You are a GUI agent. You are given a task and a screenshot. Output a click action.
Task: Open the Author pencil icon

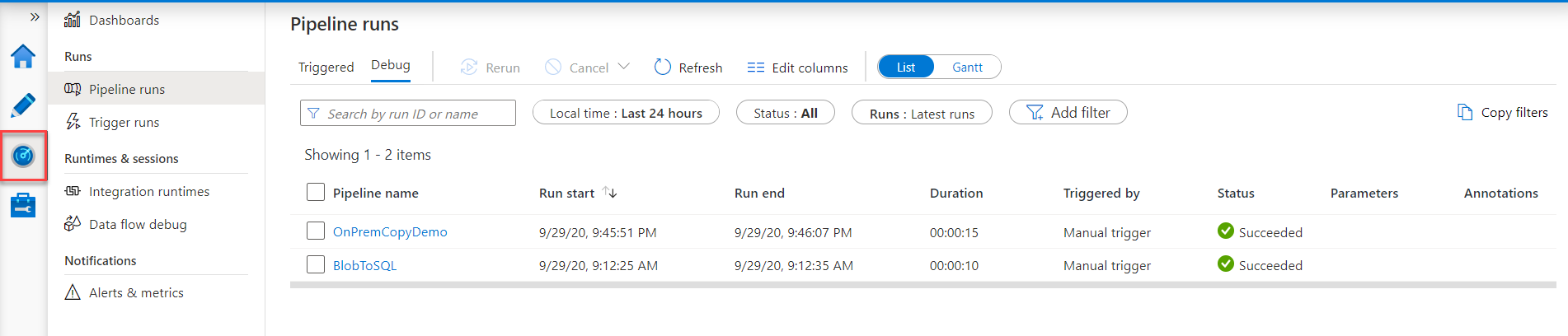23,105
